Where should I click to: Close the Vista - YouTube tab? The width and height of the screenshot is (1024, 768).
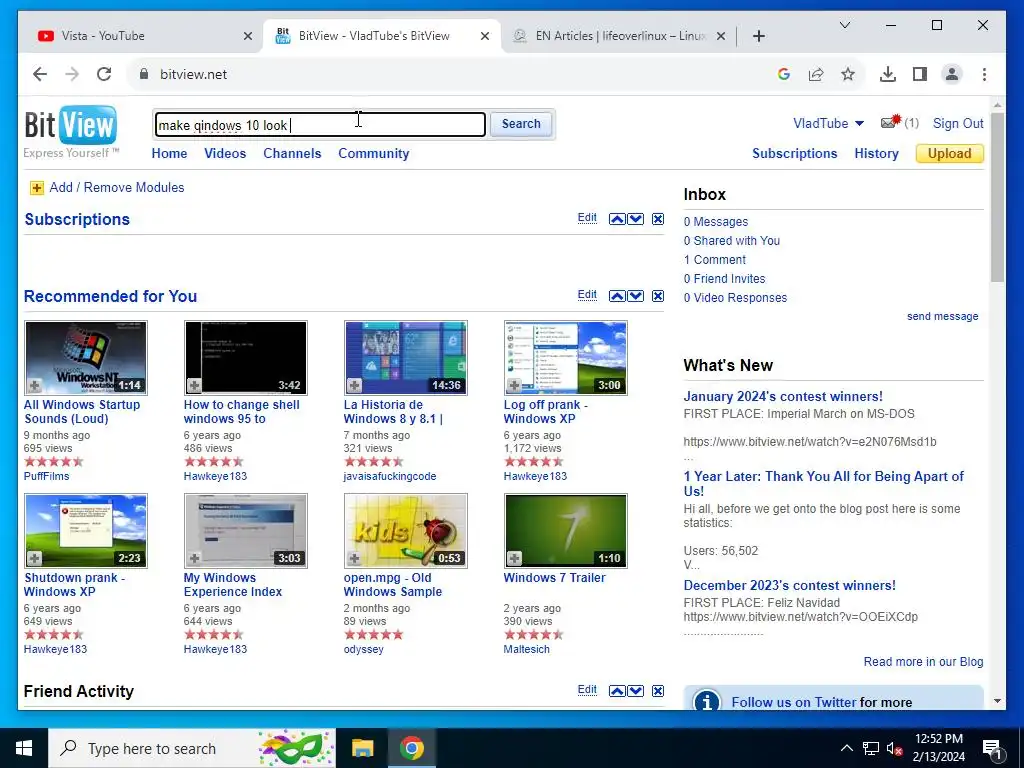point(248,36)
